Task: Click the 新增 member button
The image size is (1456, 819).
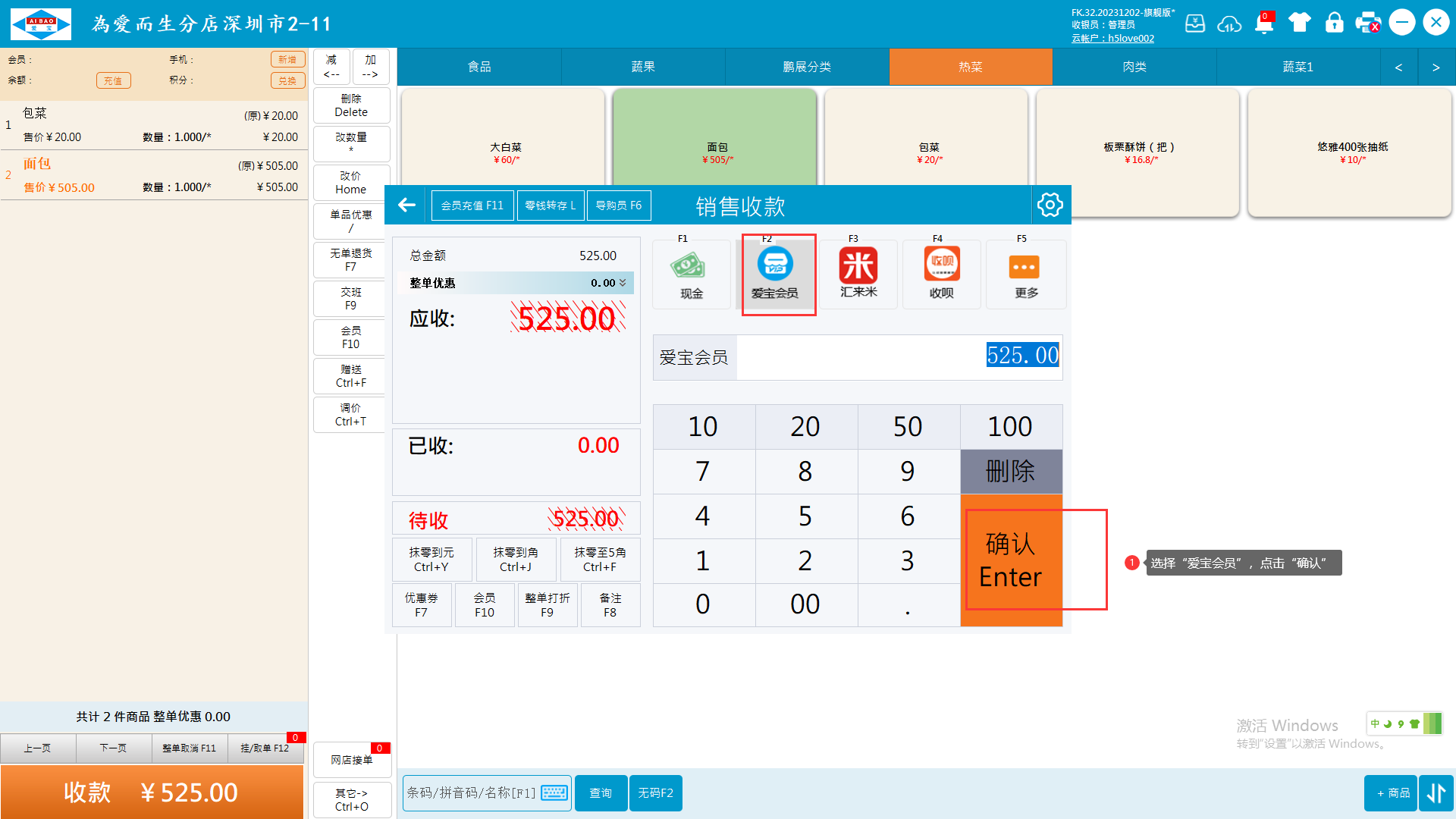Action: (x=287, y=60)
